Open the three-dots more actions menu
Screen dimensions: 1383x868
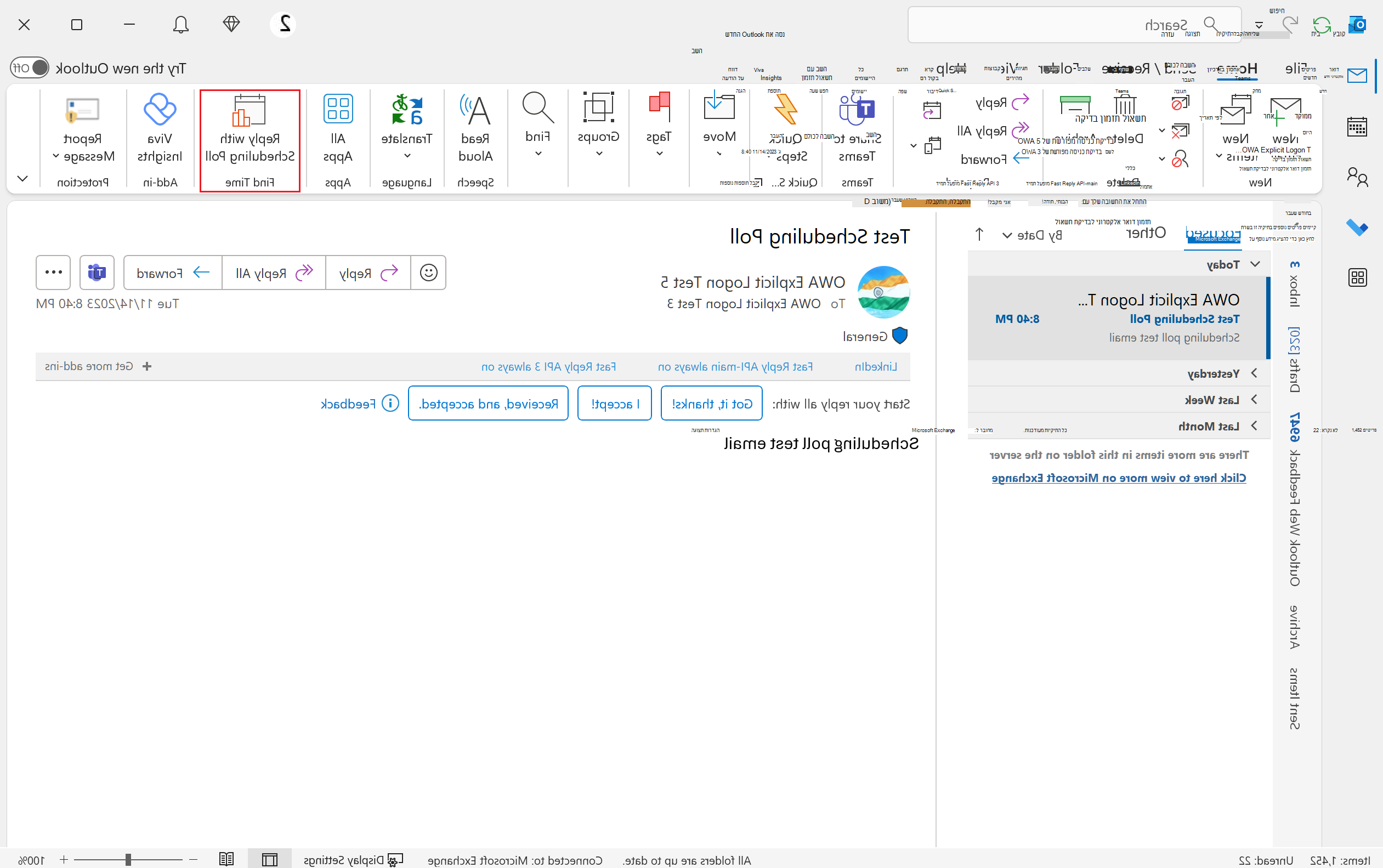[53, 272]
